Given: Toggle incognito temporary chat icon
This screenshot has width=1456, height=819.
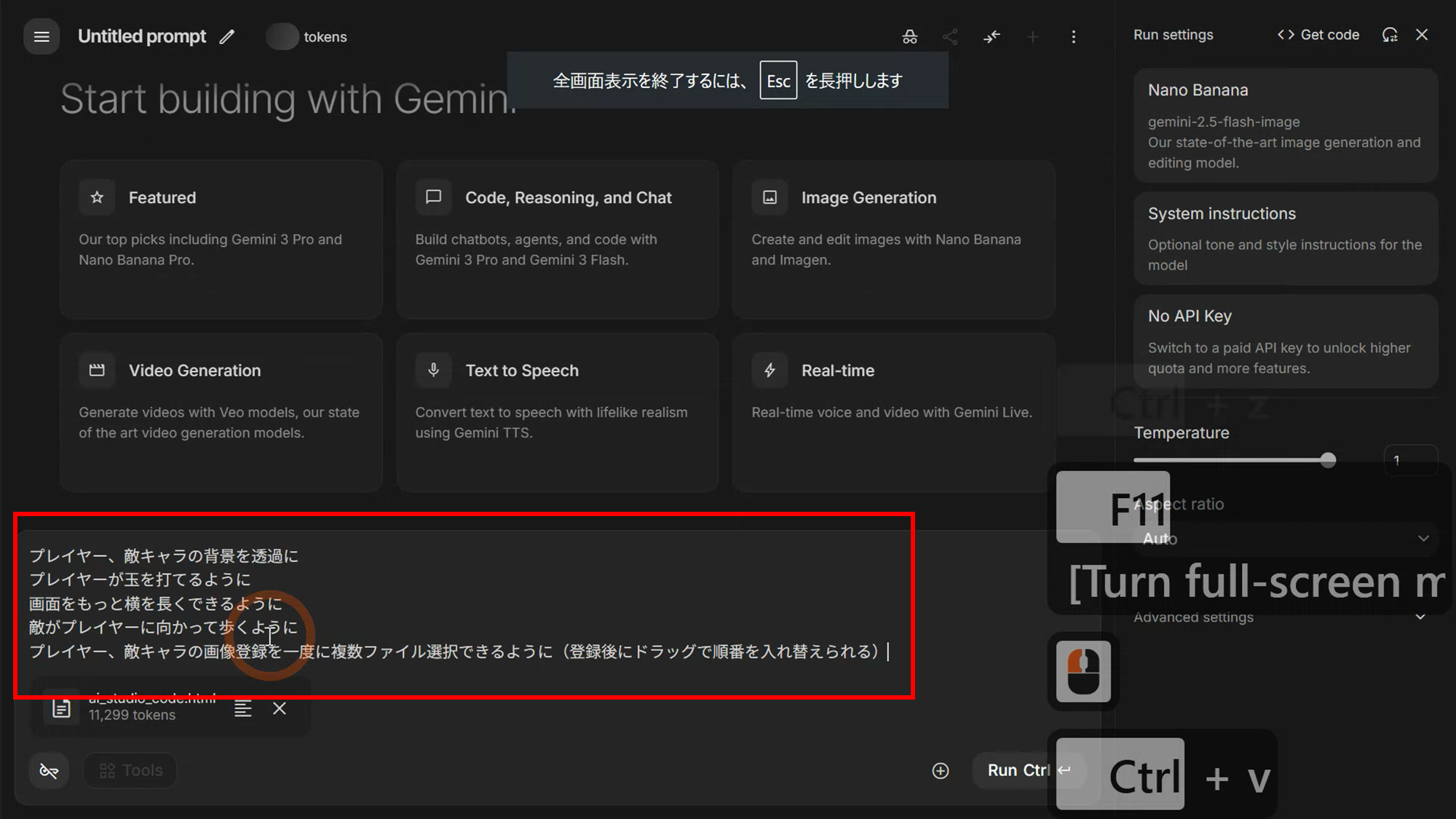Looking at the screenshot, I should 910,36.
